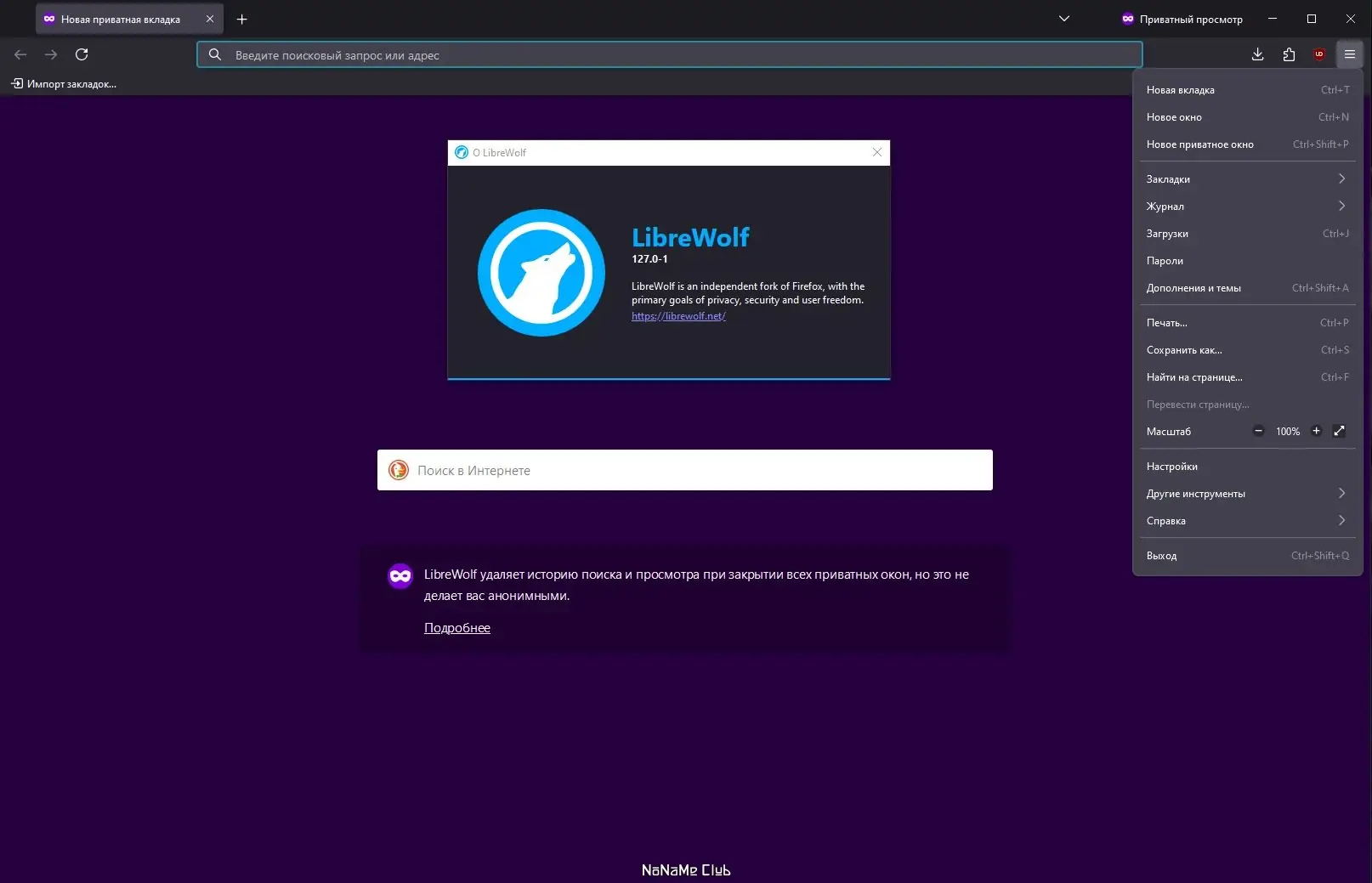Select the Новая приватная вкладка tab
The height and width of the screenshot is (883, 1372).
129,19
